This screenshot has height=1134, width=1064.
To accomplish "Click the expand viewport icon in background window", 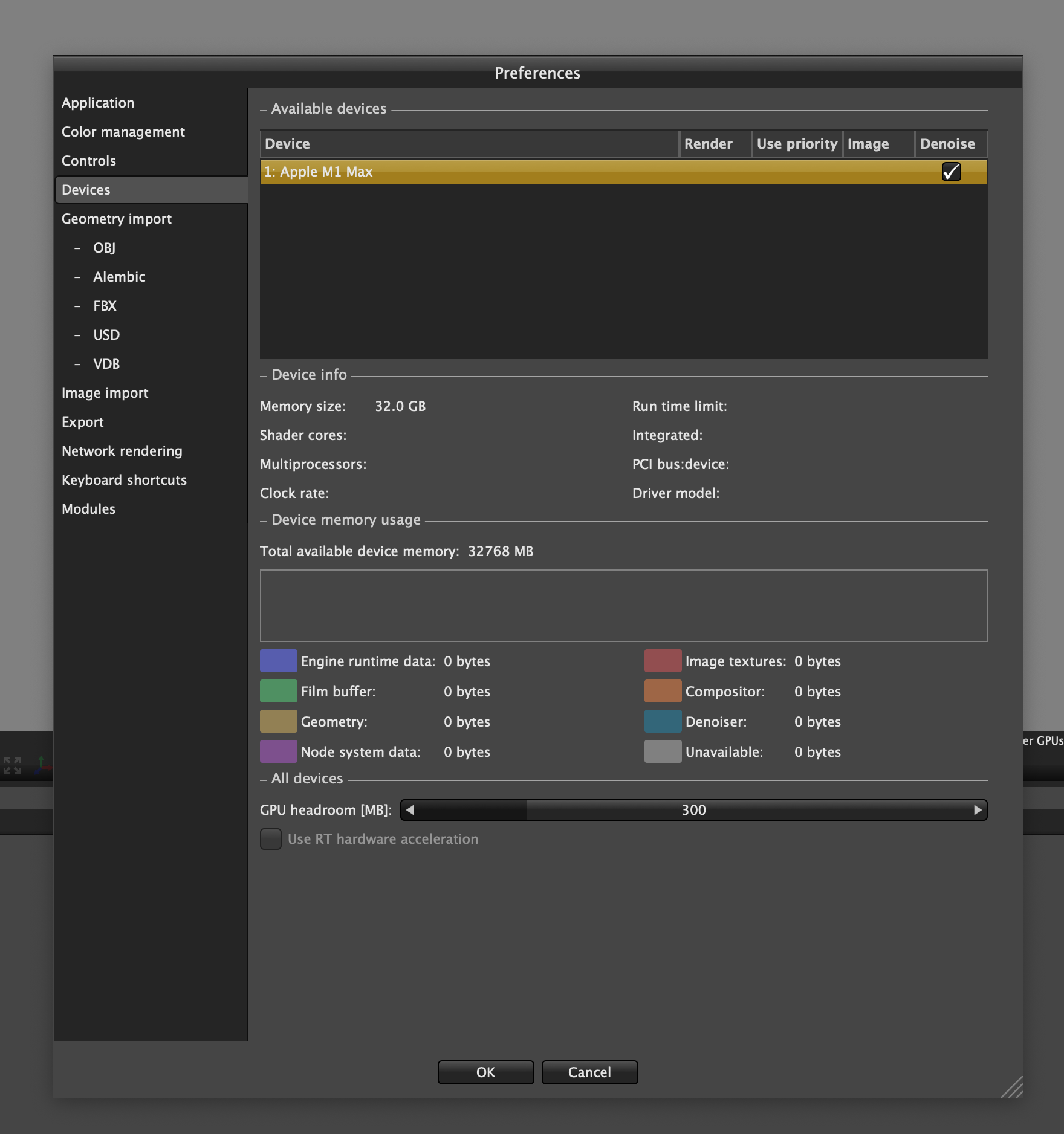I will pos(12,765).
